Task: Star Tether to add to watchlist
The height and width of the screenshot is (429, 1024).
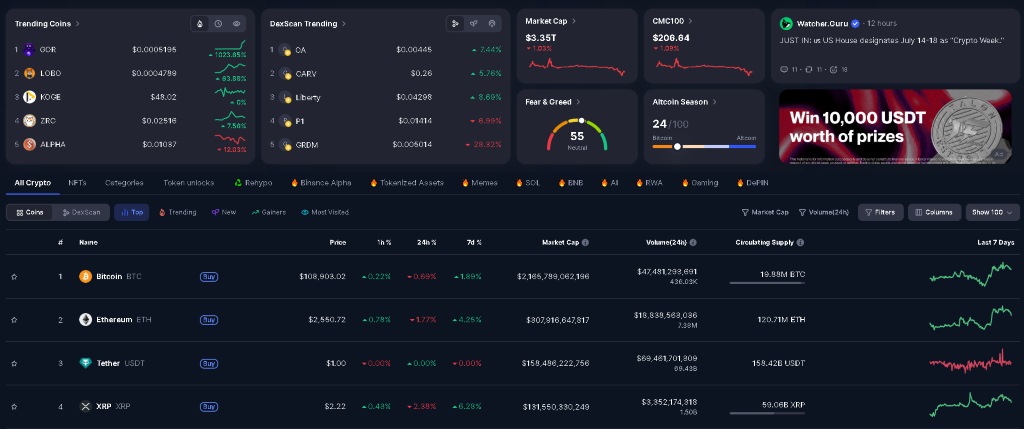Action: [x=14, y=363]
